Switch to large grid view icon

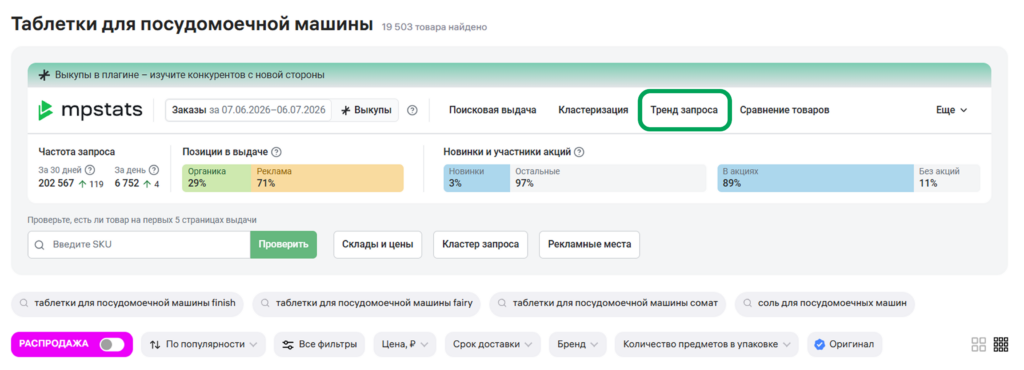[978, 345]
